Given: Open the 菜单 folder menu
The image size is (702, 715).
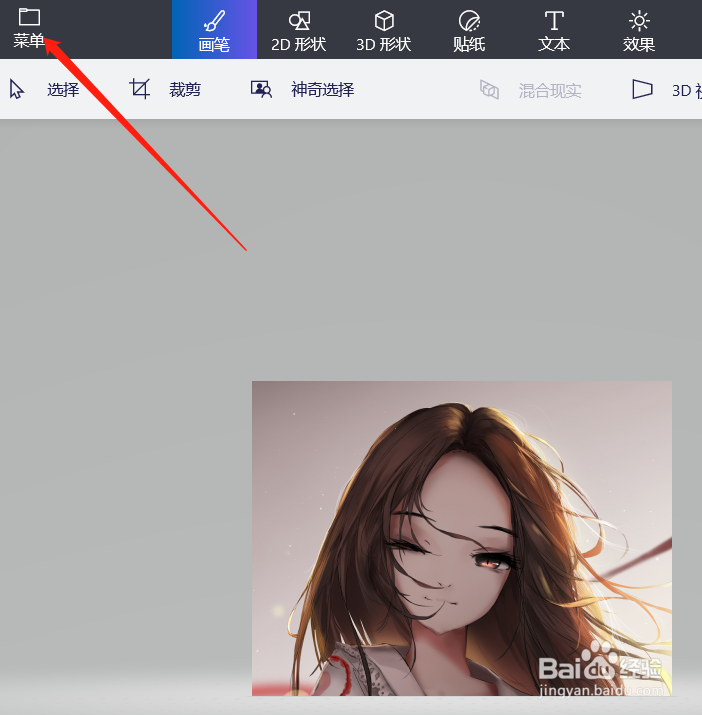Looking at the screenshot, I should (29, 29).
